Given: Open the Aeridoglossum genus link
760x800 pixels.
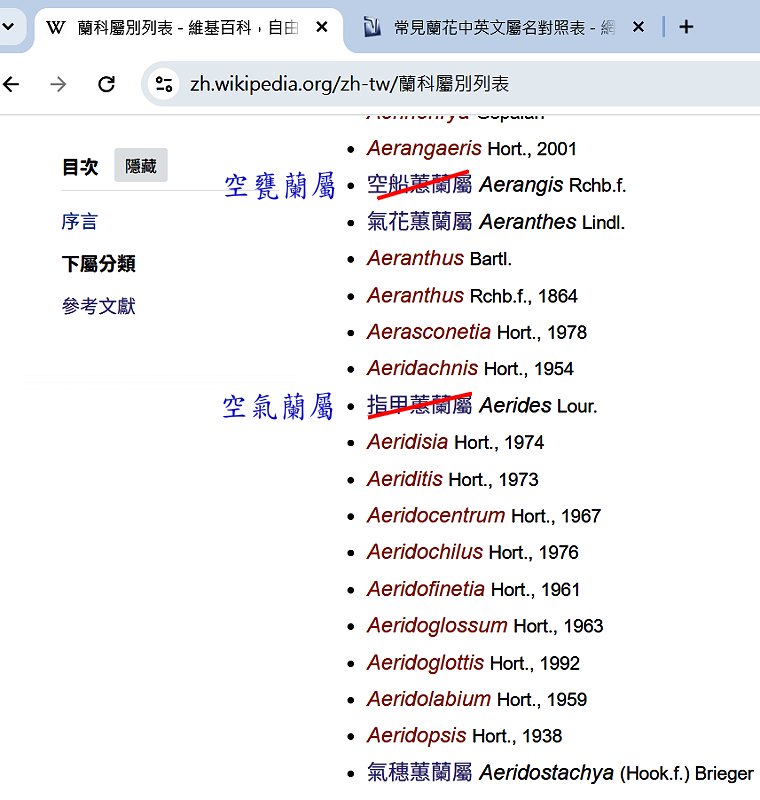Looking at the screenshot, I should [x=436, y=626].
